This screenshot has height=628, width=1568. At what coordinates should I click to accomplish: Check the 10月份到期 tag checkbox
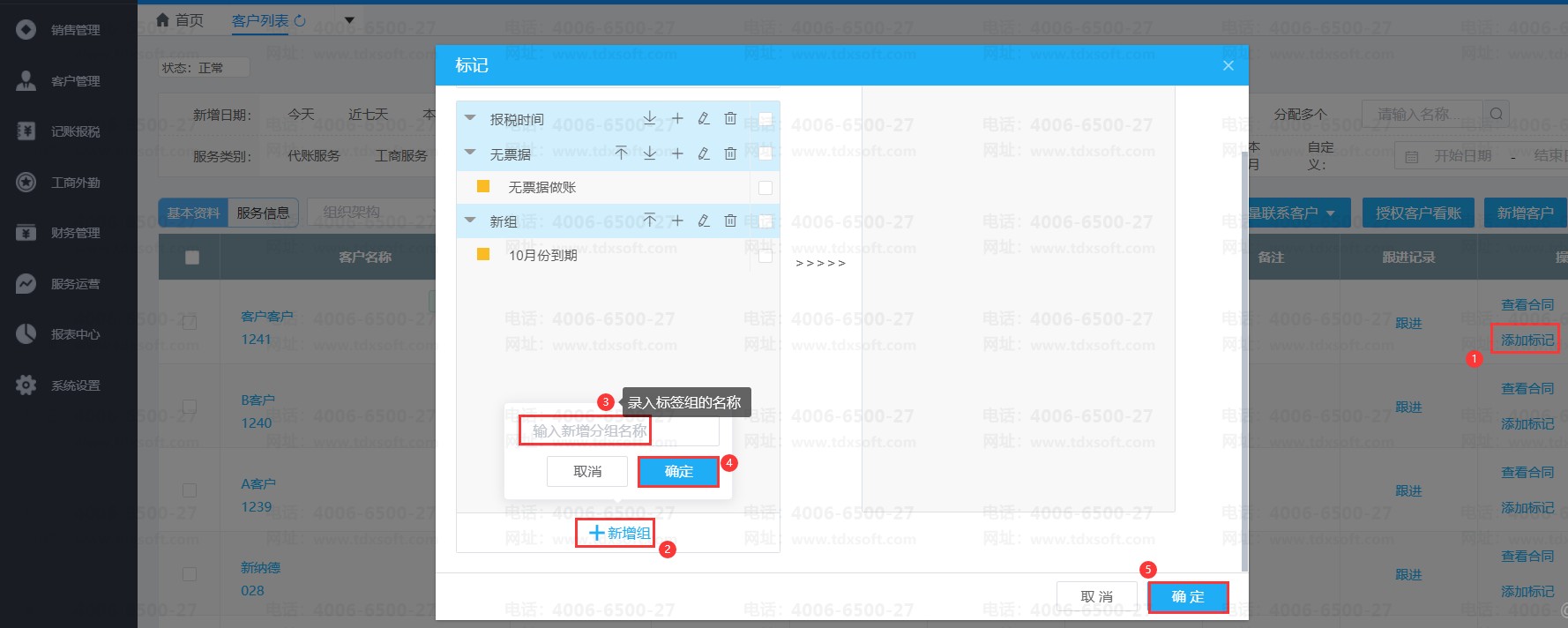765,256
